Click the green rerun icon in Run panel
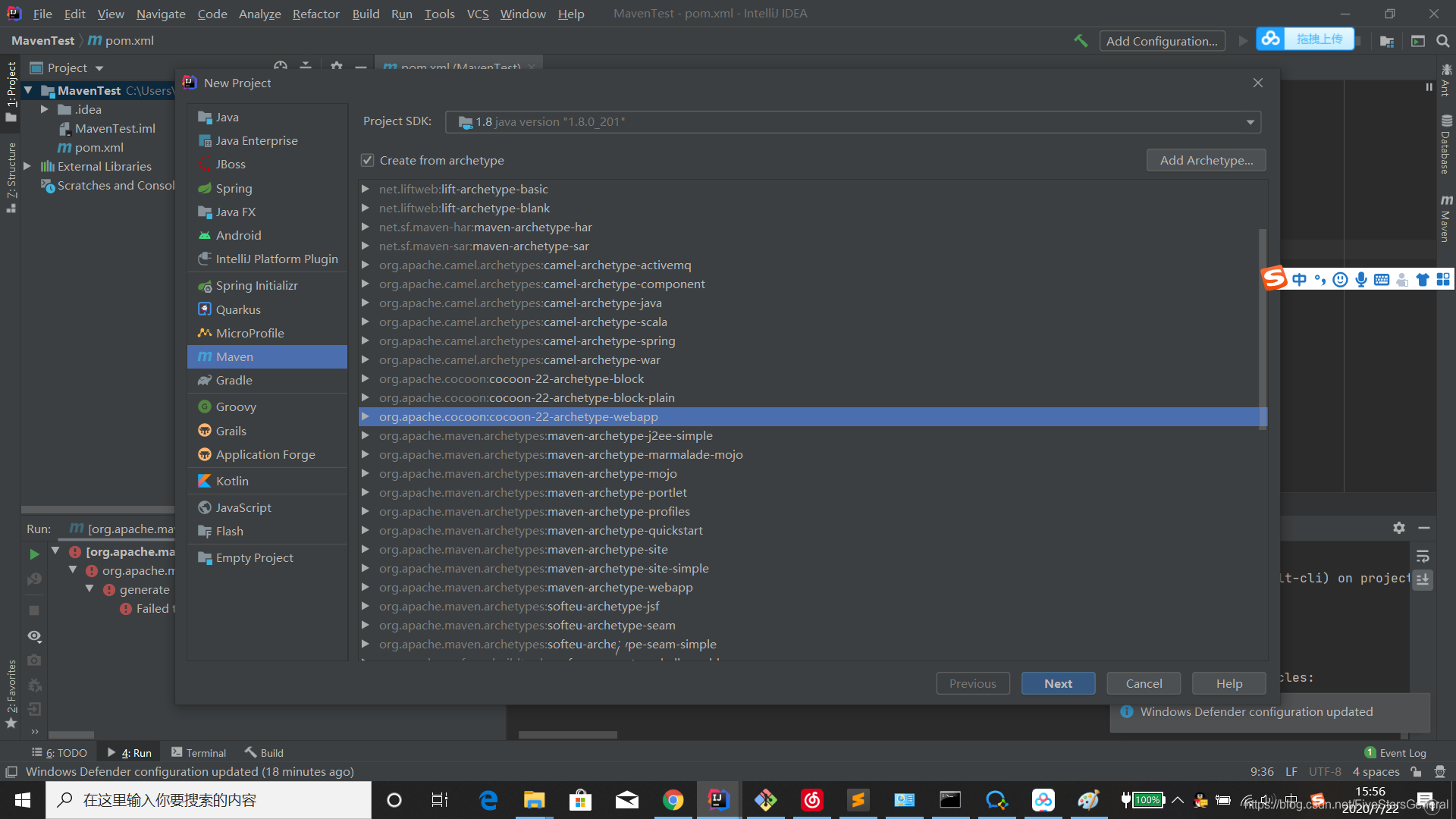Screen dimensions: 1456x819 (x=34, y=554)
